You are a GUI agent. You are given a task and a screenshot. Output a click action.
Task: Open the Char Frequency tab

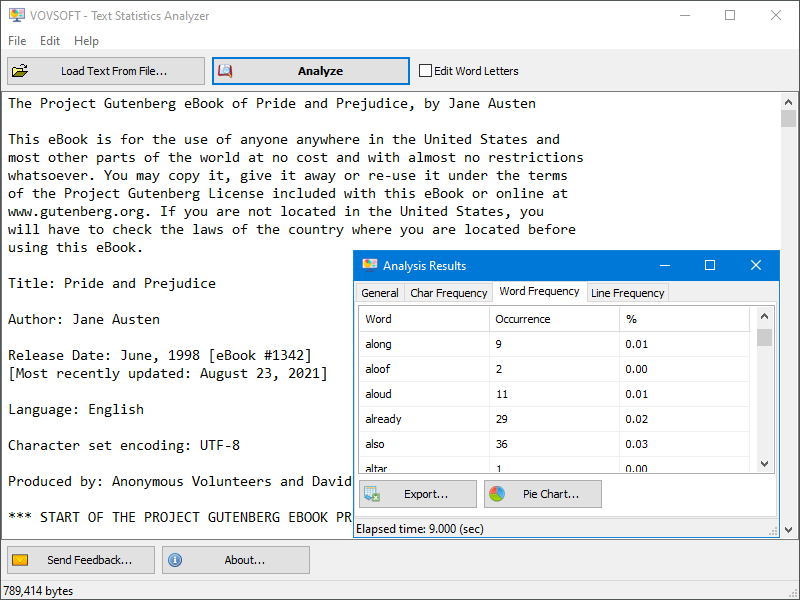coord(448,293)
